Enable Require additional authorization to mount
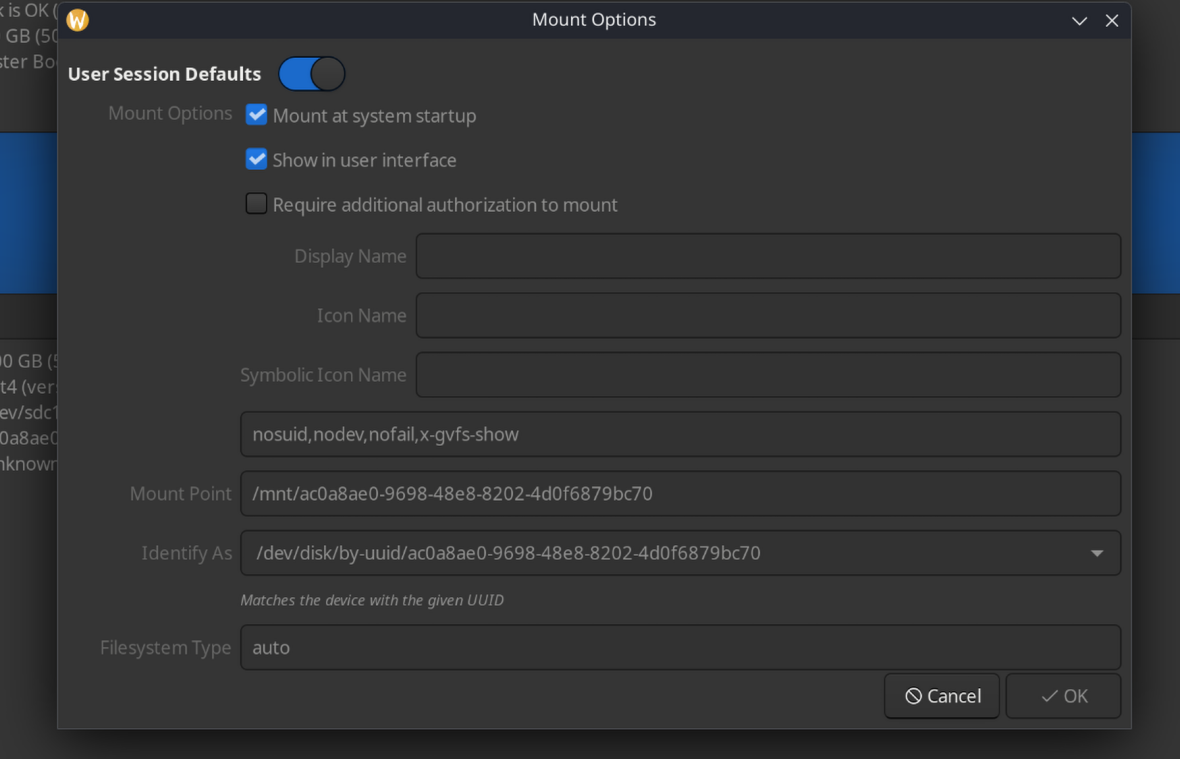This screenshot has height=759, width=1180. tap(257, 204)
